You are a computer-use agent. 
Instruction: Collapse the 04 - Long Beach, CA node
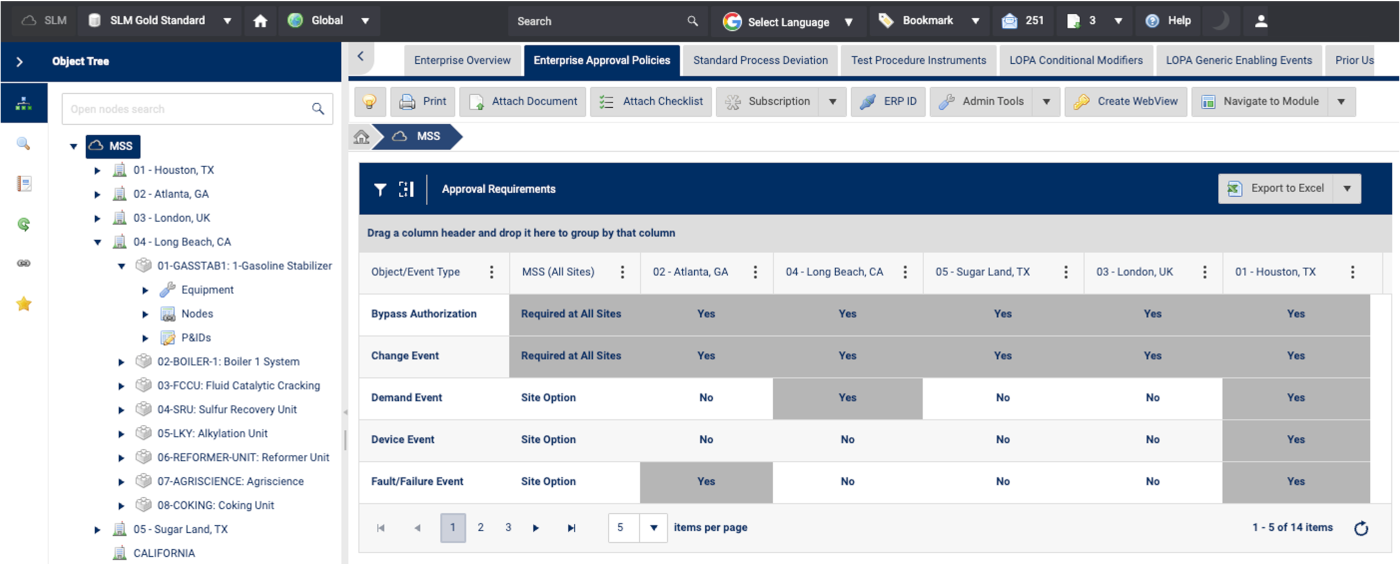(98, 242)
